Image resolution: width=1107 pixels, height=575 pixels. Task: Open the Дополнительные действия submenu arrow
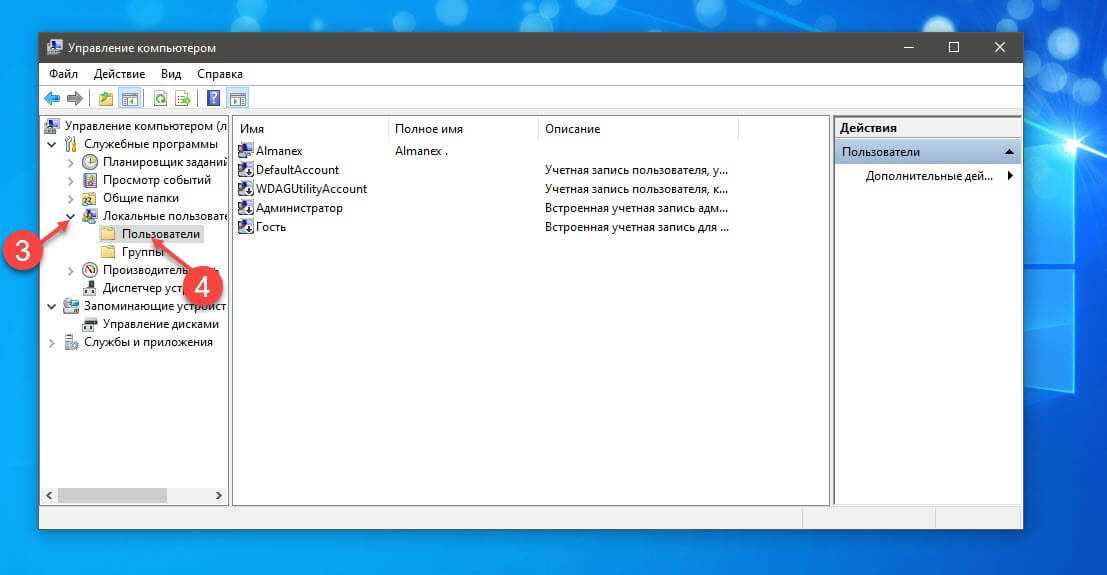[x=1010, y=176]
